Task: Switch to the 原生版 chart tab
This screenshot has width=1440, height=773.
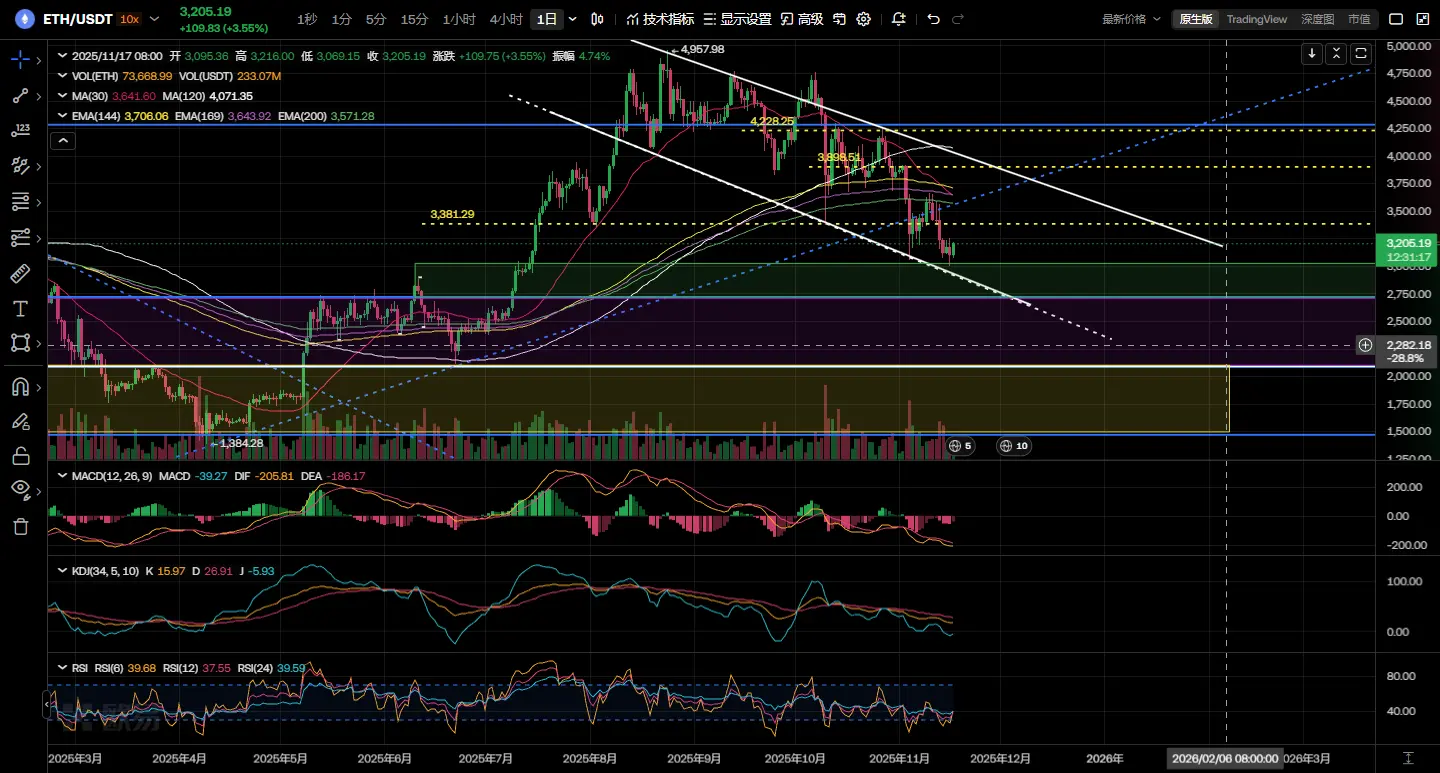Action: (1196, 19)
